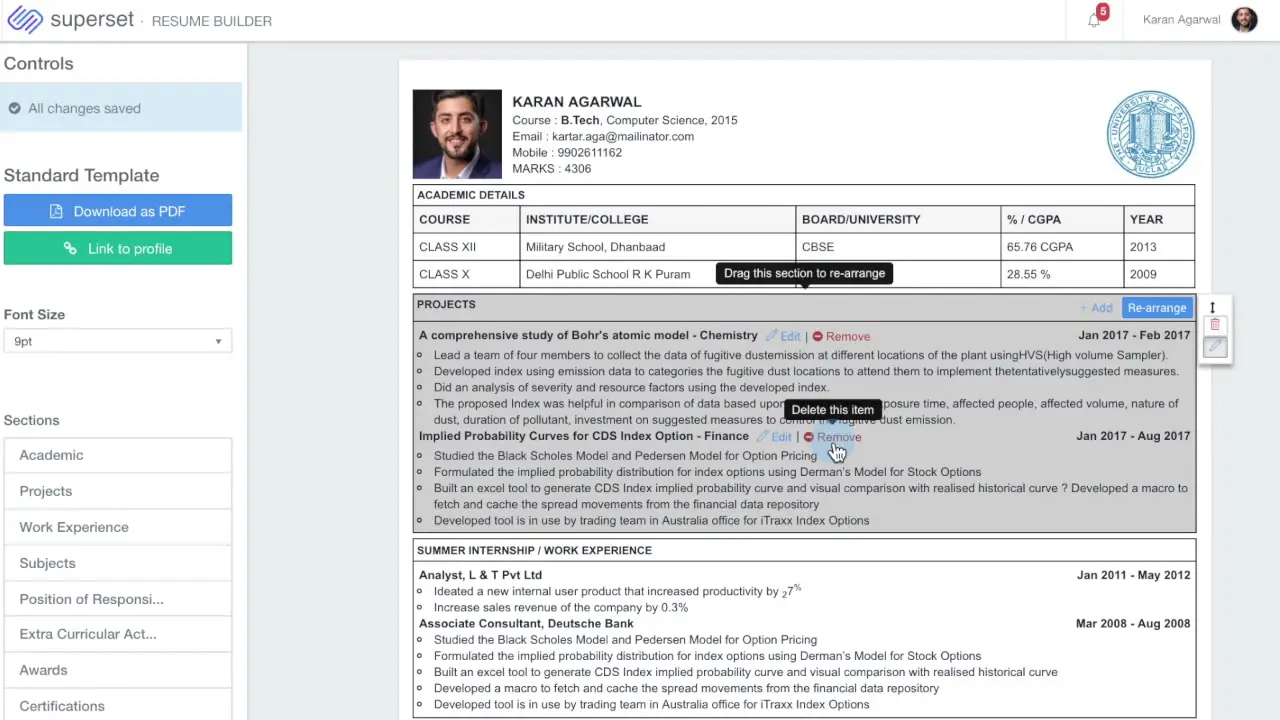Click Add link in Projects header
Screen dimensions: 1280x720
[1096, 308]
